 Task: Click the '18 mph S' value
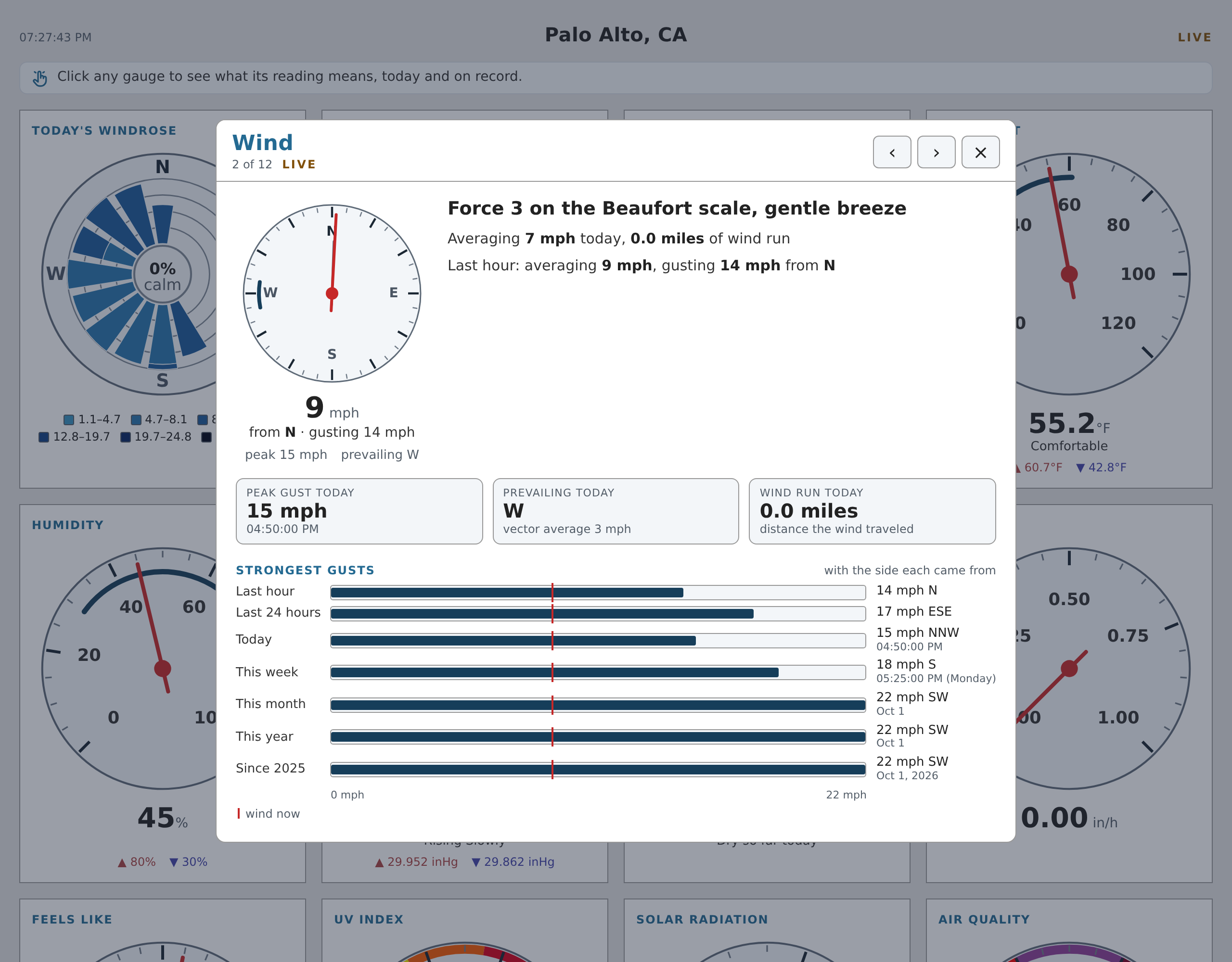pyautogui.click(x=906, y=664)
